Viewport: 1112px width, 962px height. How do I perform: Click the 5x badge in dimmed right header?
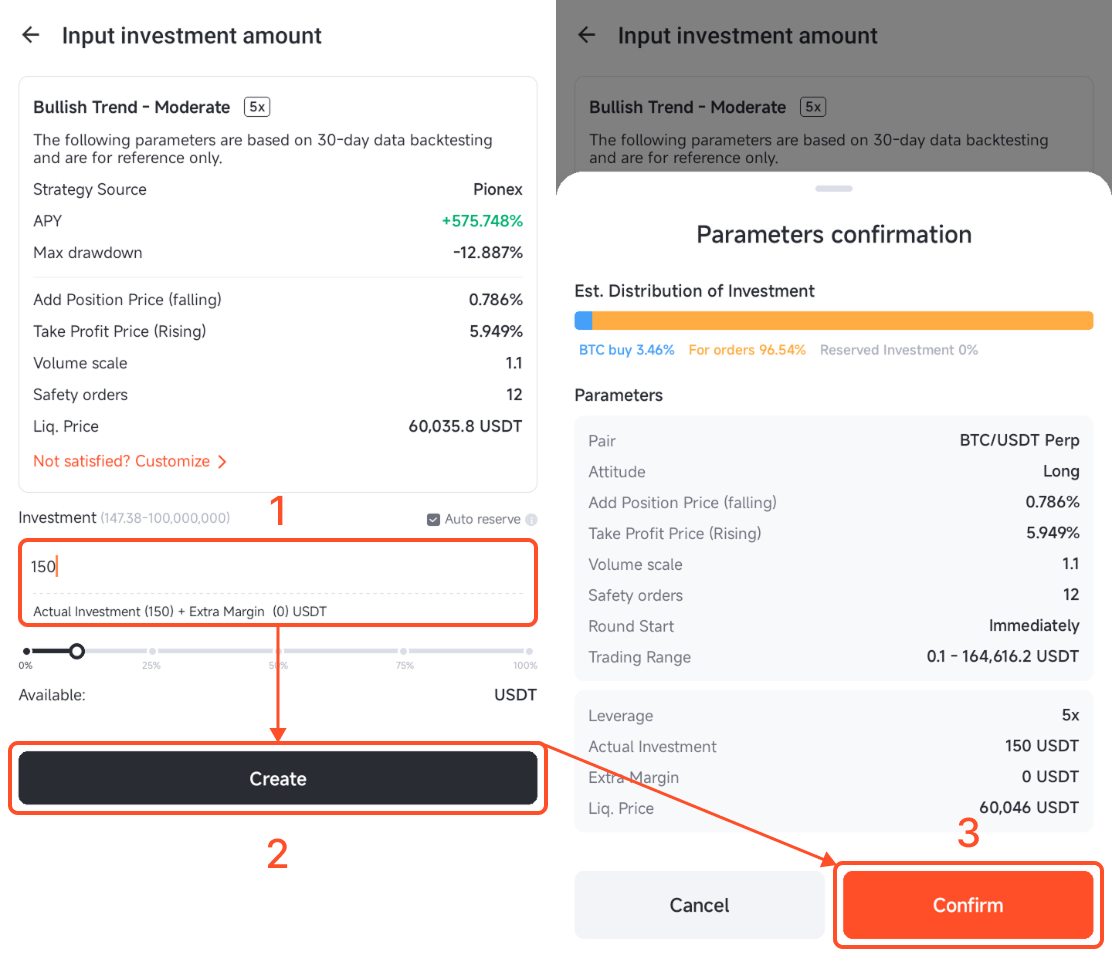[813, 107]
